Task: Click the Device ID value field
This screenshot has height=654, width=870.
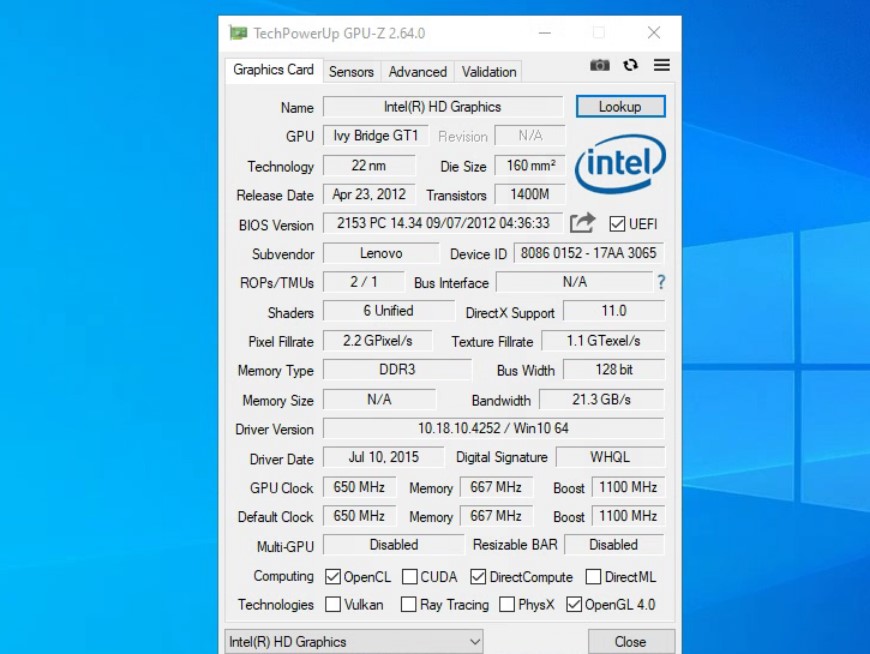Action: point(588,253)
